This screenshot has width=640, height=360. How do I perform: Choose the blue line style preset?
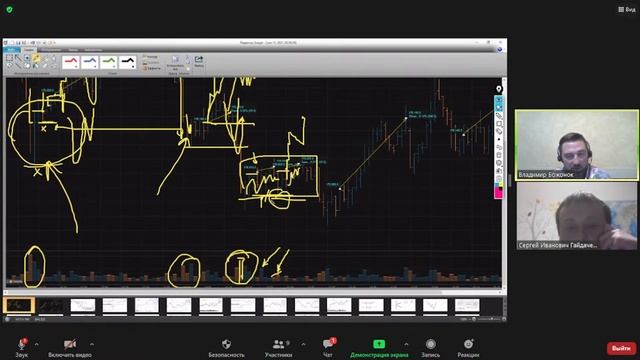point(90,62)
